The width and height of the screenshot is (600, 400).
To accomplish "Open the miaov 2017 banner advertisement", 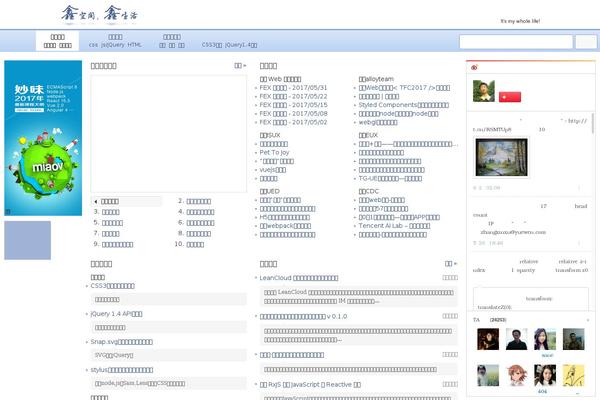I will (43, 138).
